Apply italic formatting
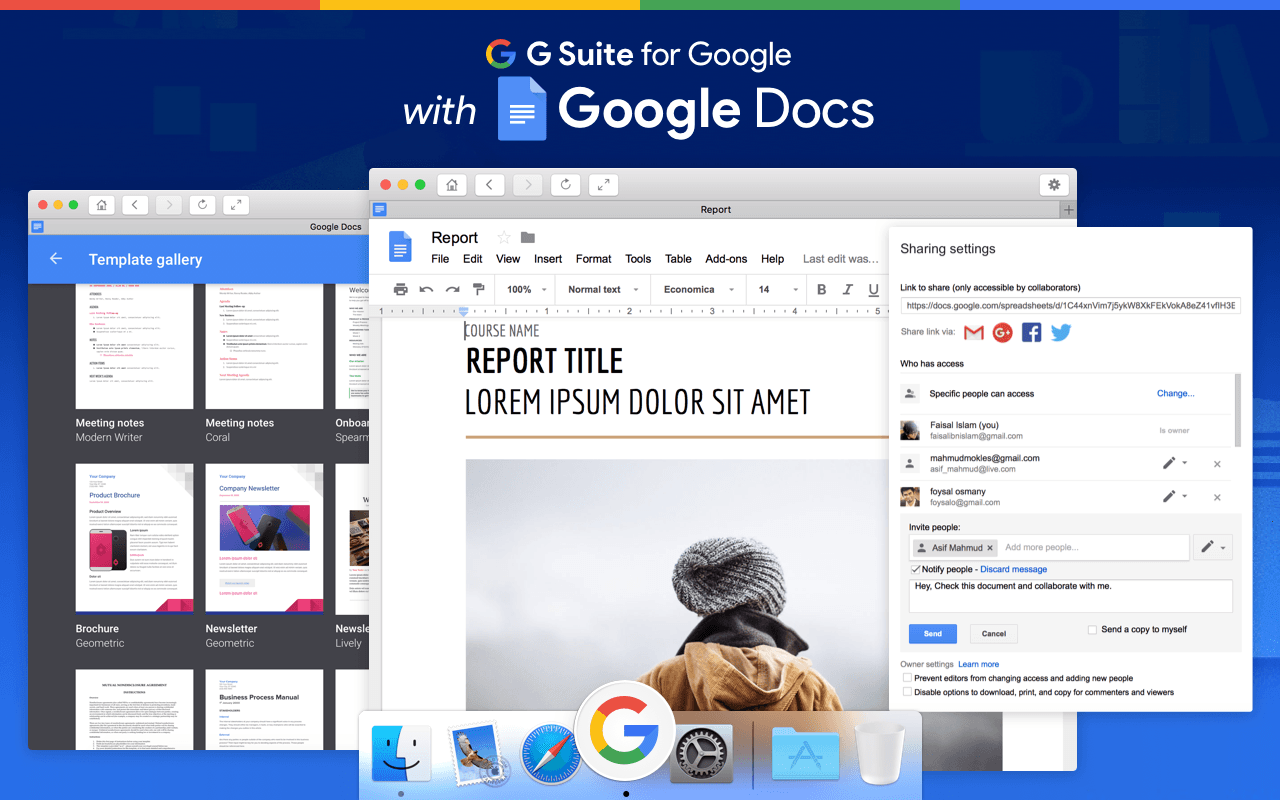Viewport: 1280px width, 800px height. tap(847, 289)
